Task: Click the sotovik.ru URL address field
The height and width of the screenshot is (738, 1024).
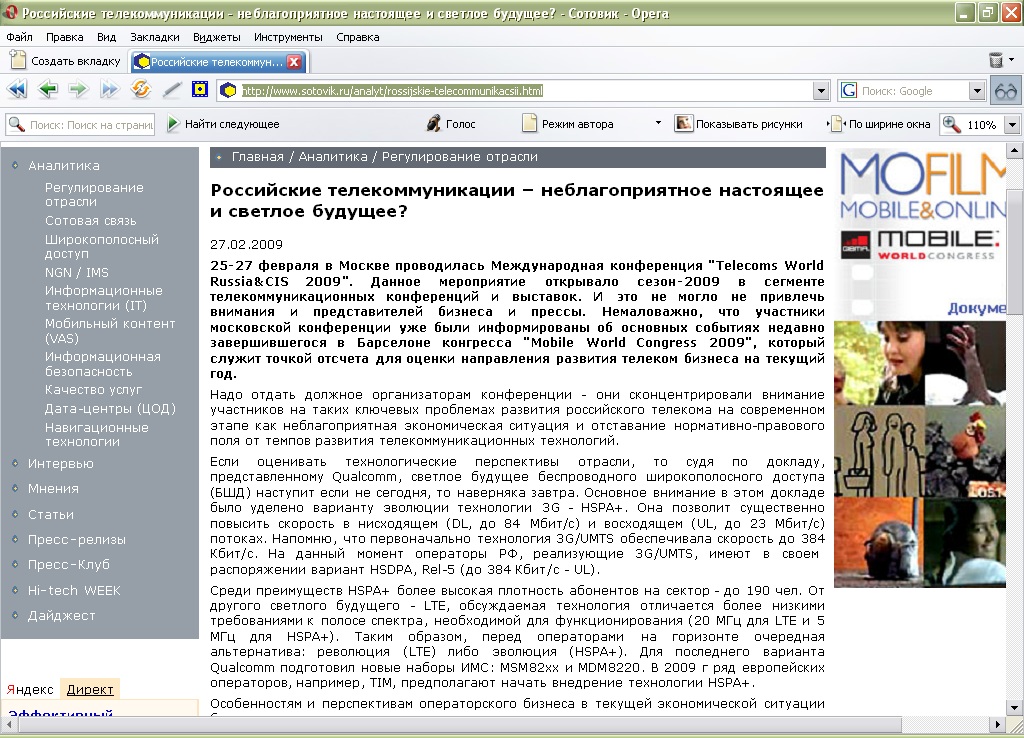Action: click(522, 91)
